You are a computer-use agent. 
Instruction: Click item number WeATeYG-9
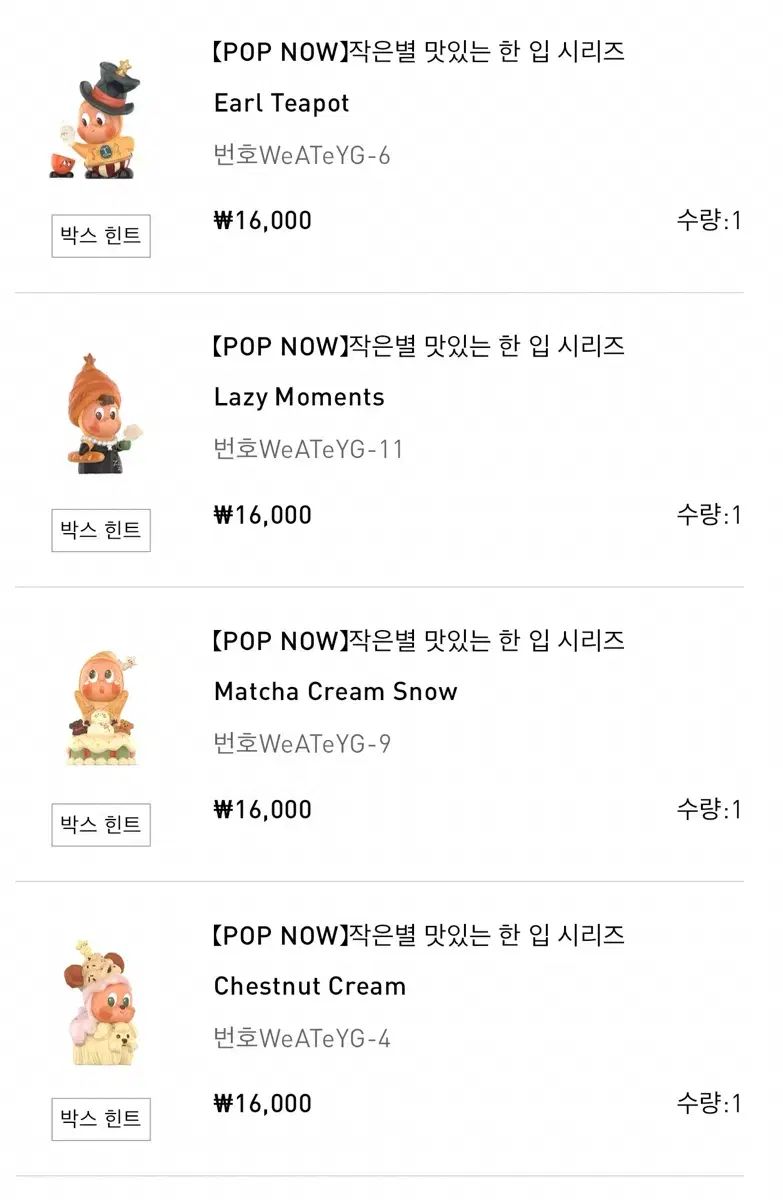[302, 744]
